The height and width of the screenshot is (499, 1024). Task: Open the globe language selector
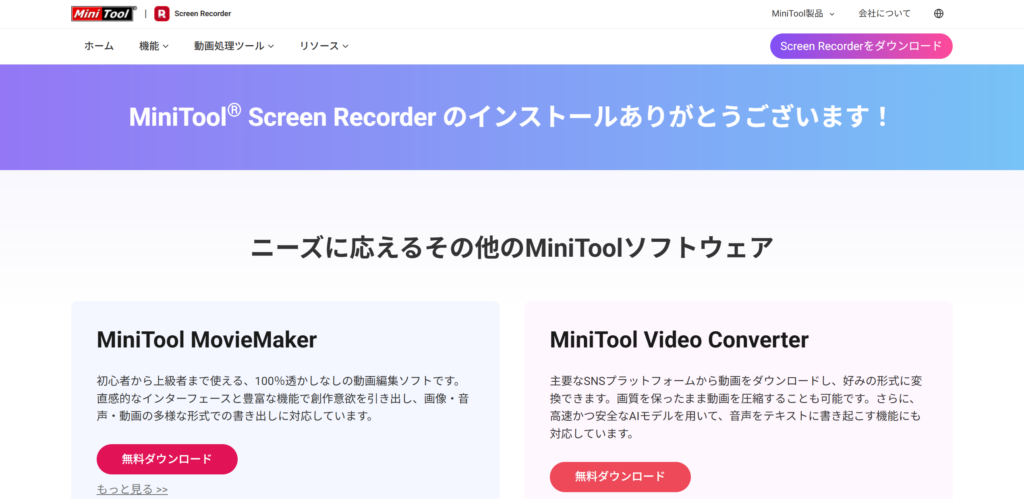click(938, 14)
